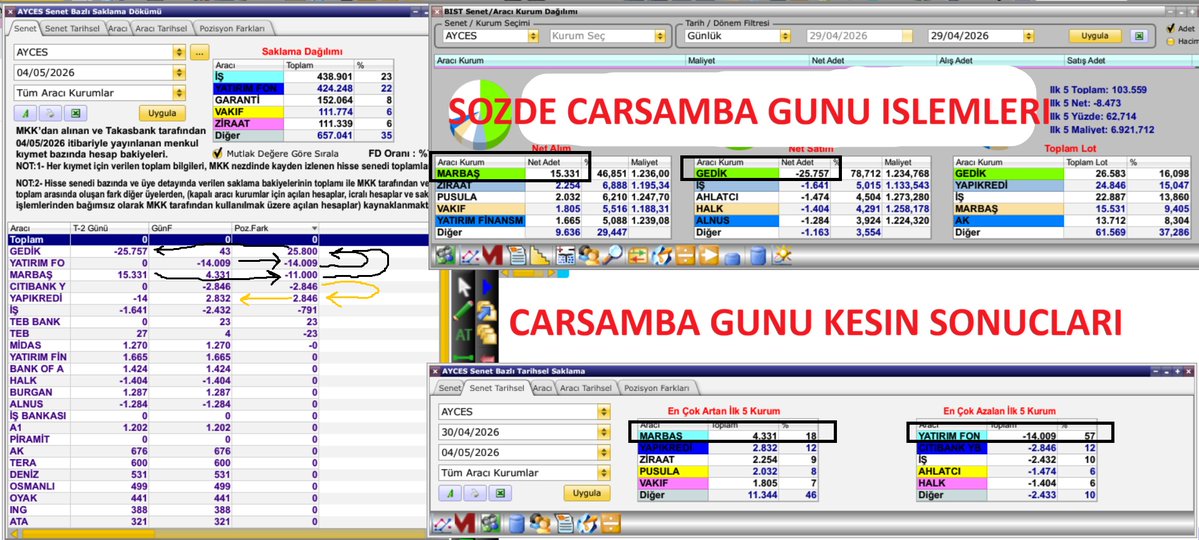The height and width of the screenshot is (540, 1199).
Task: Sort by the T-2 Günü column header
Action: 109,228
